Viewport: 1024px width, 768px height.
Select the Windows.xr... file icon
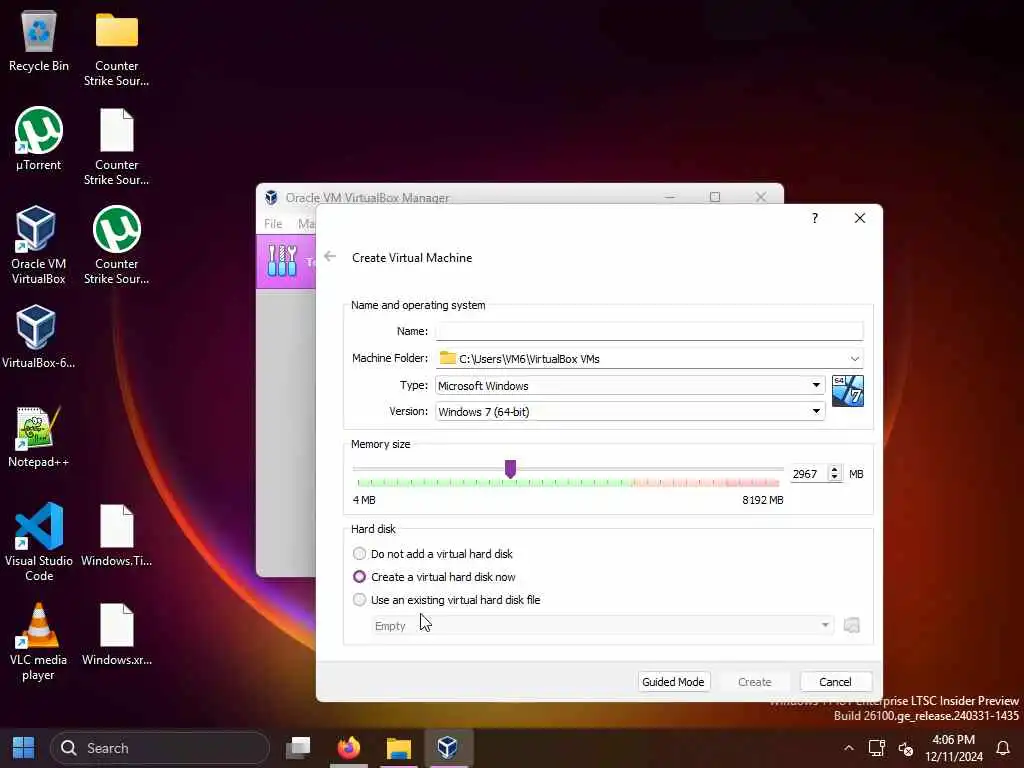tap(116, 635)
